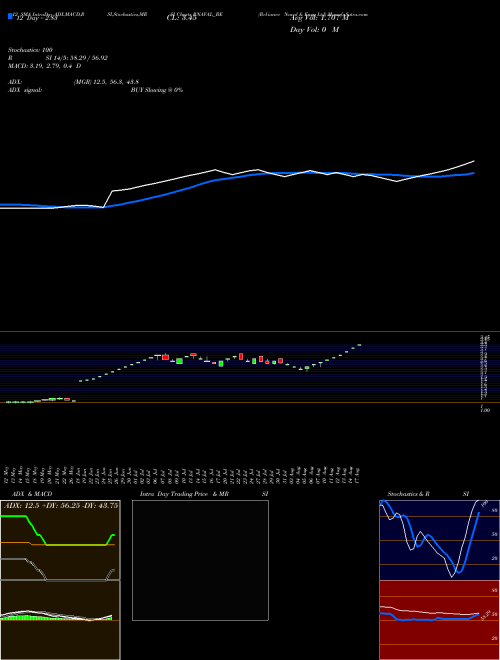Click the green MACD histogram bars
Screen dimensions: 500x660
point(29,618)
